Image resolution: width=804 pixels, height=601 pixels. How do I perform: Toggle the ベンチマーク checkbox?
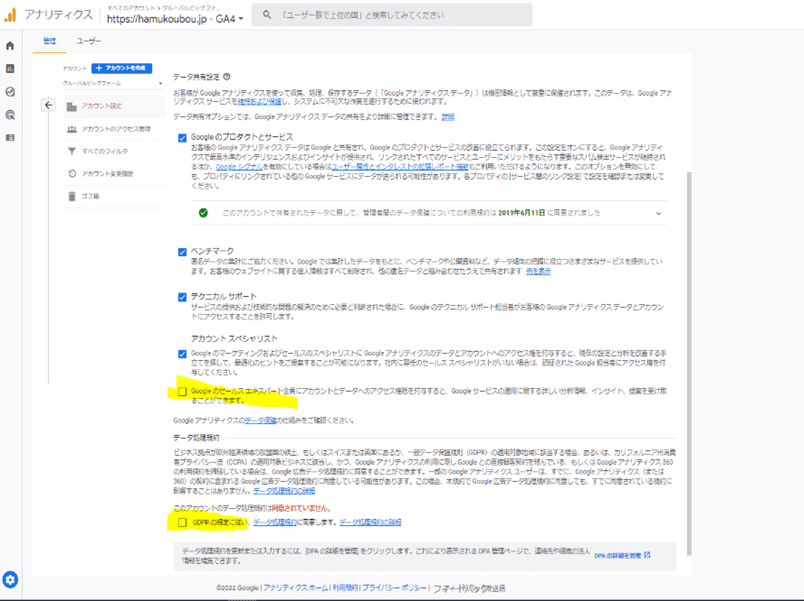coord(182,252)
